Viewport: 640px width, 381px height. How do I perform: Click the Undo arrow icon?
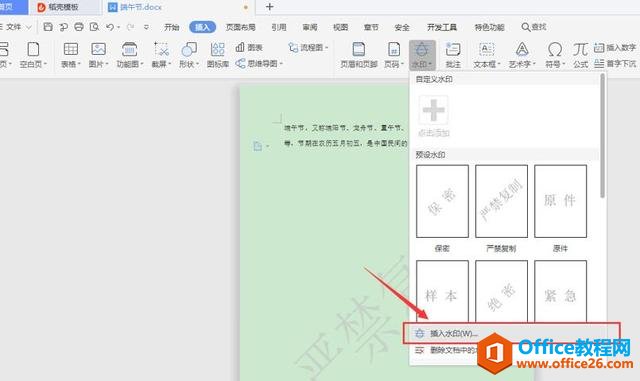tap(110, 27)
